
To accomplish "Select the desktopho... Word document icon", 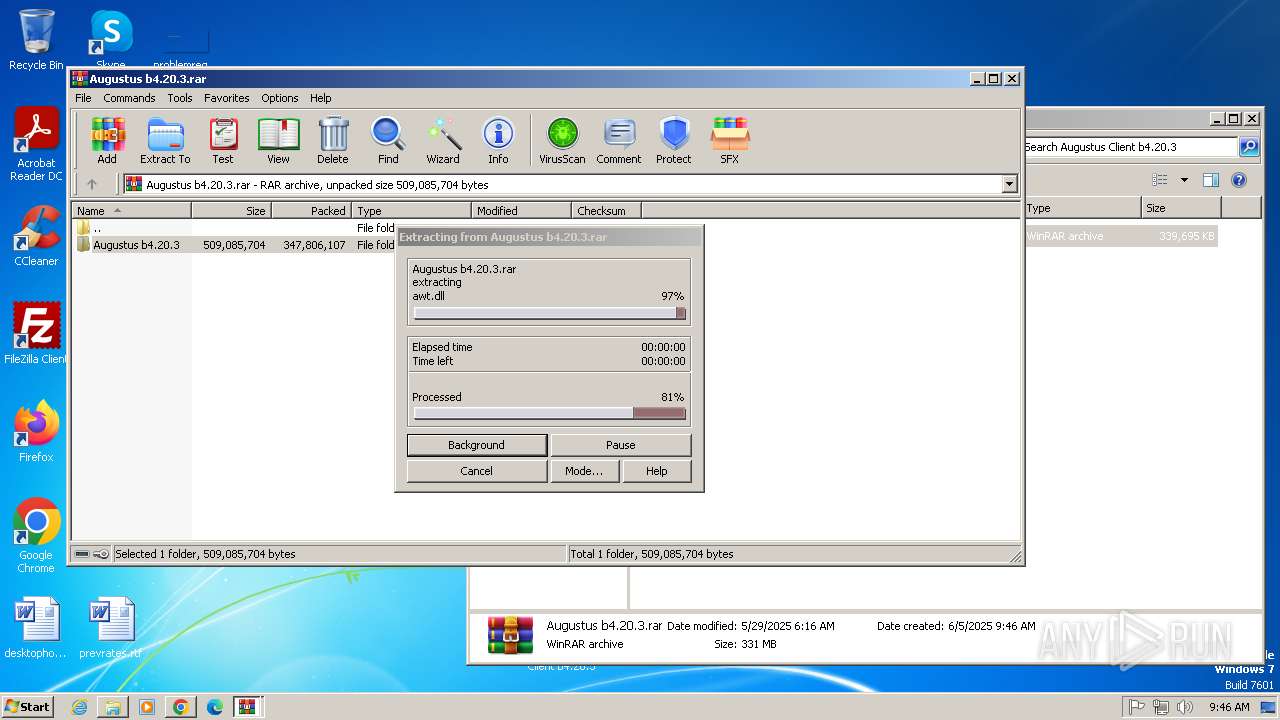I will pyautogui.click(x=36, y=628).
